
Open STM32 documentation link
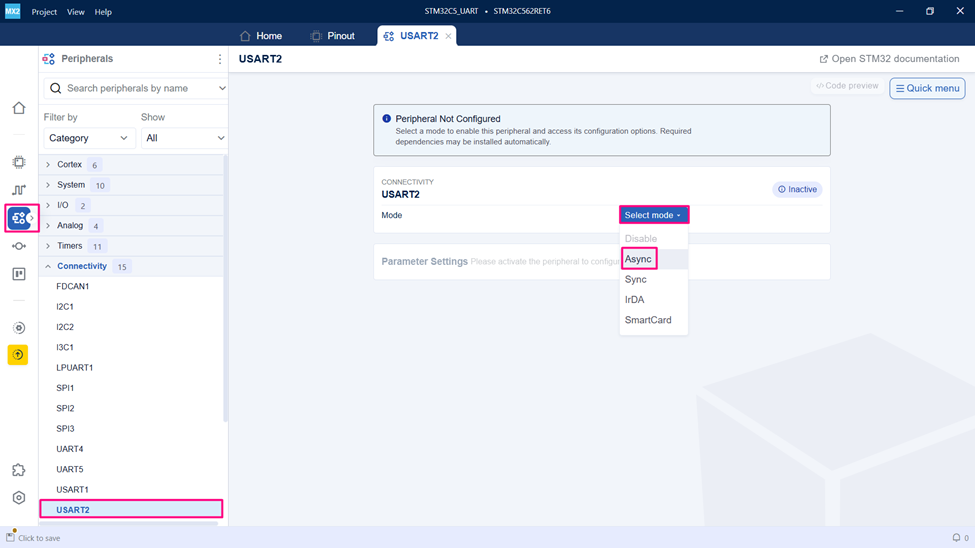tap(889, 59)
